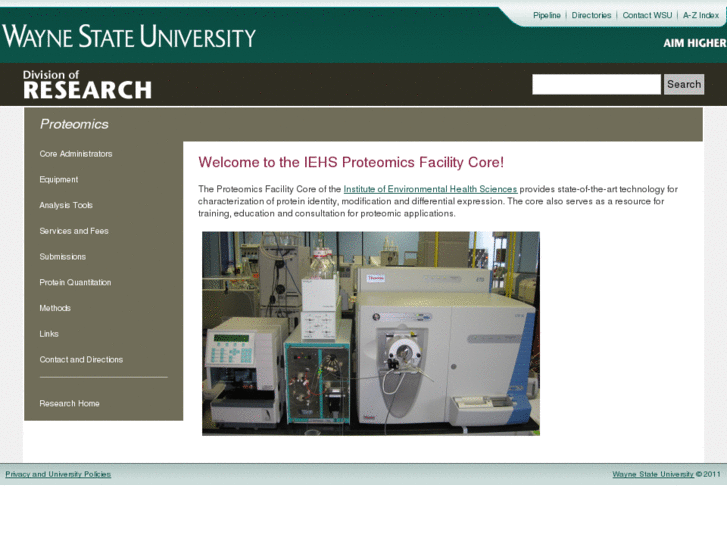Click the Welcome to IEHS Proteomics heading
727x545 pixels.
(351, 162)
